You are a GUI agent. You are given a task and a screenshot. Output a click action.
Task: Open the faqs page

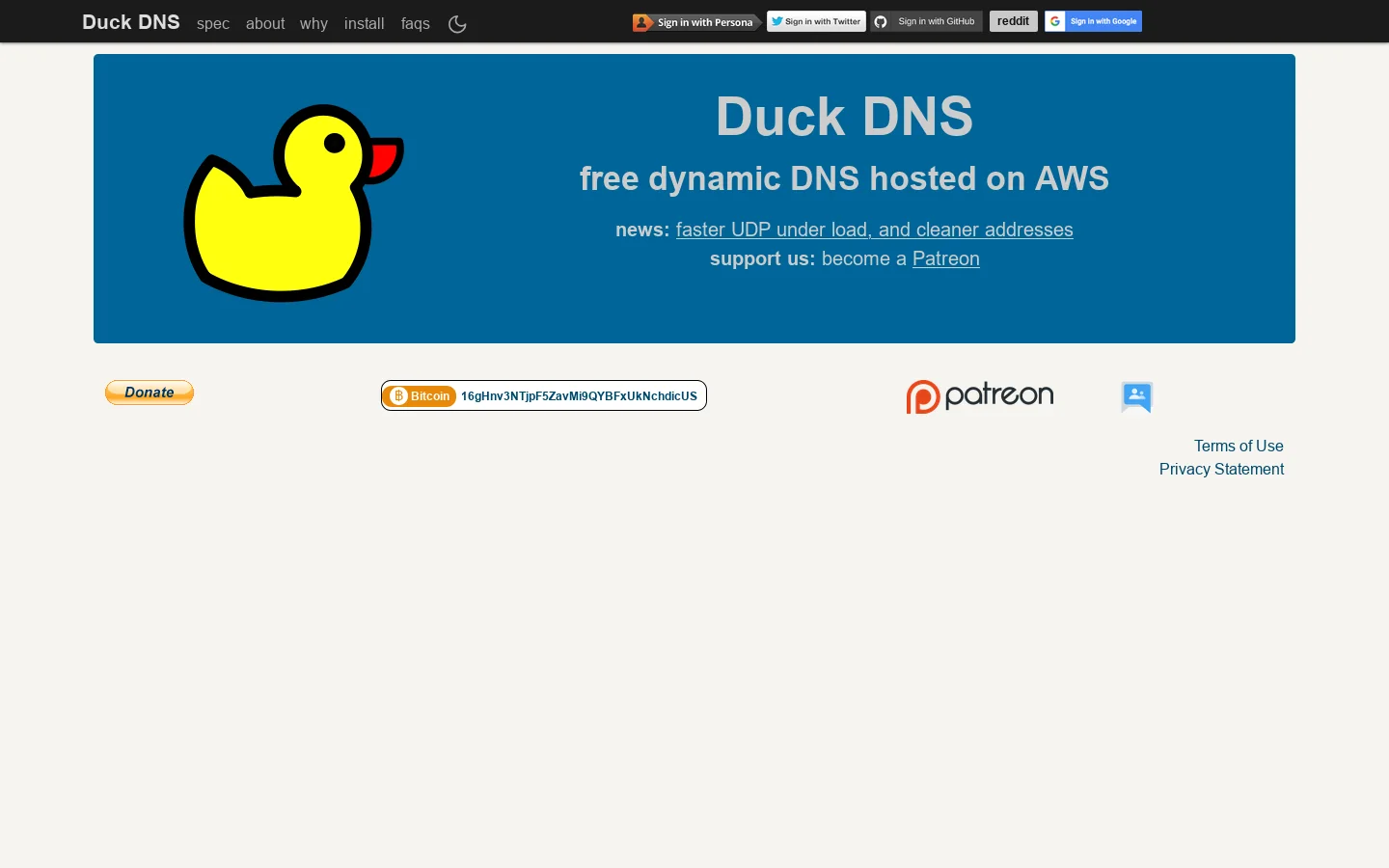416,24
